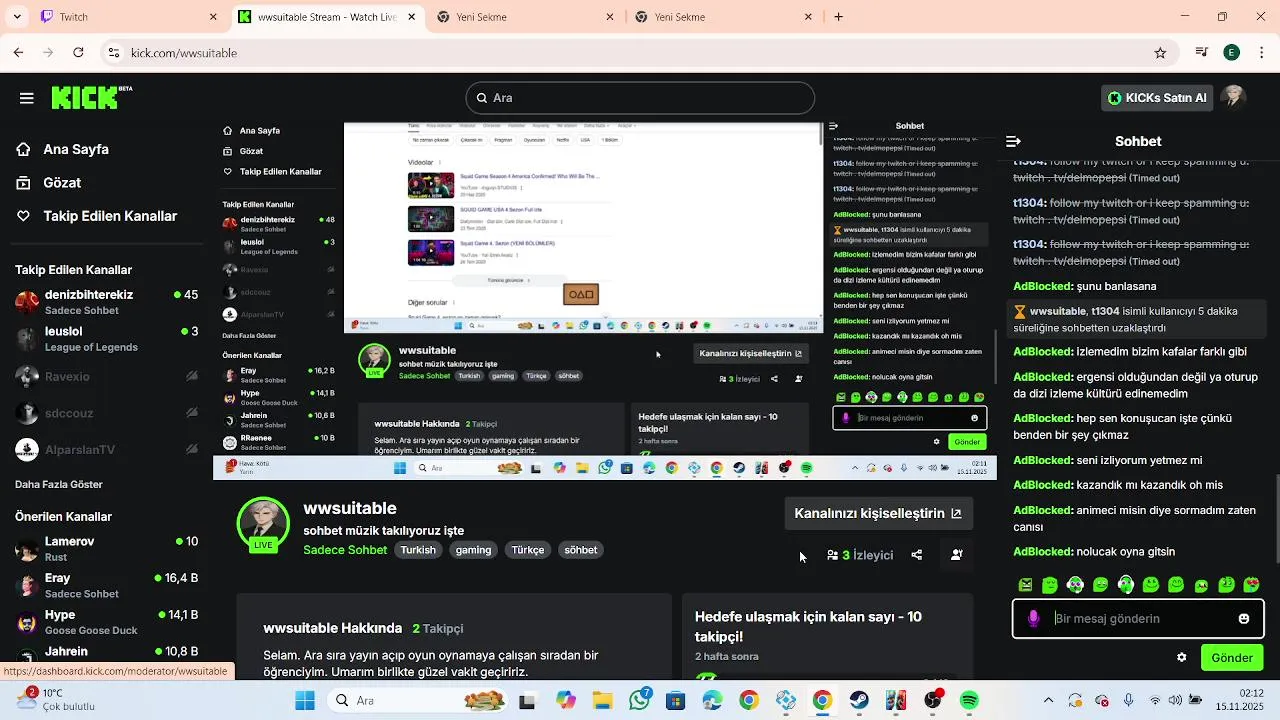Focus the Ara search field on Kick

(x=640, y=98)
